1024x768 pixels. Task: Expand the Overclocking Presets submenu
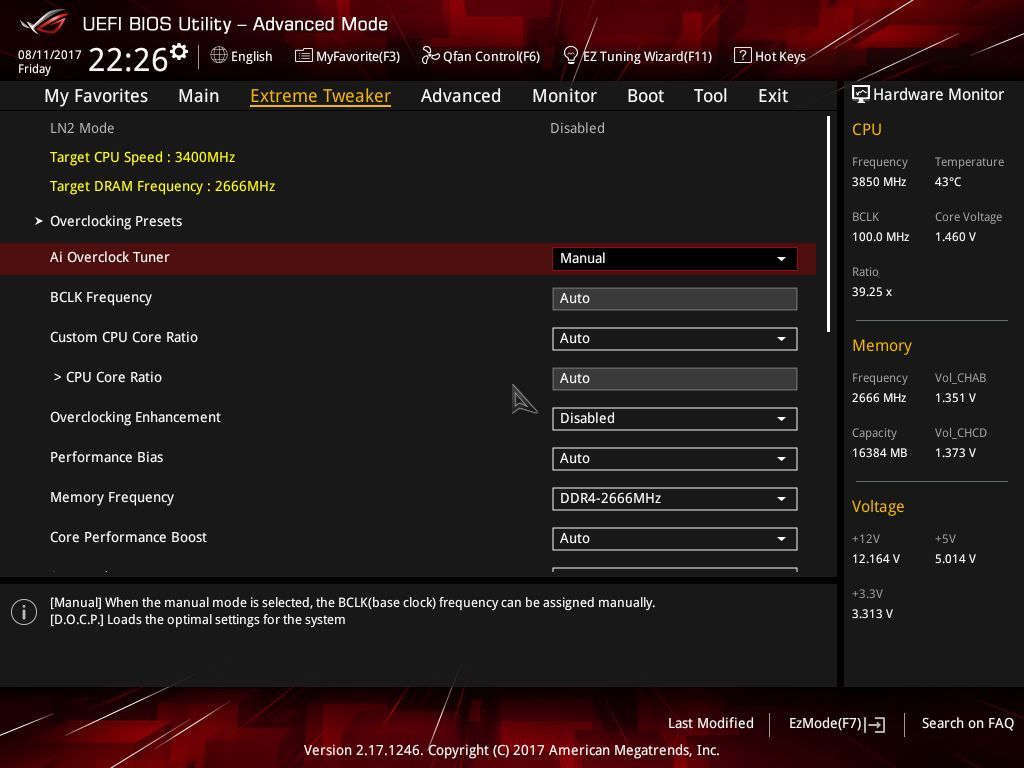click(116, 221)
